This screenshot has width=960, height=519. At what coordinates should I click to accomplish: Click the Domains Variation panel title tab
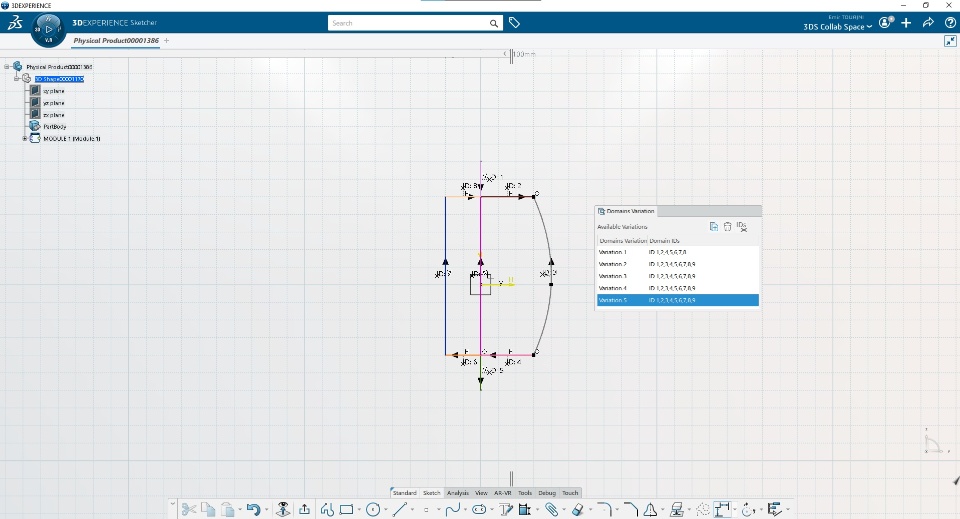pyautogui.click(x=626, y=211)
